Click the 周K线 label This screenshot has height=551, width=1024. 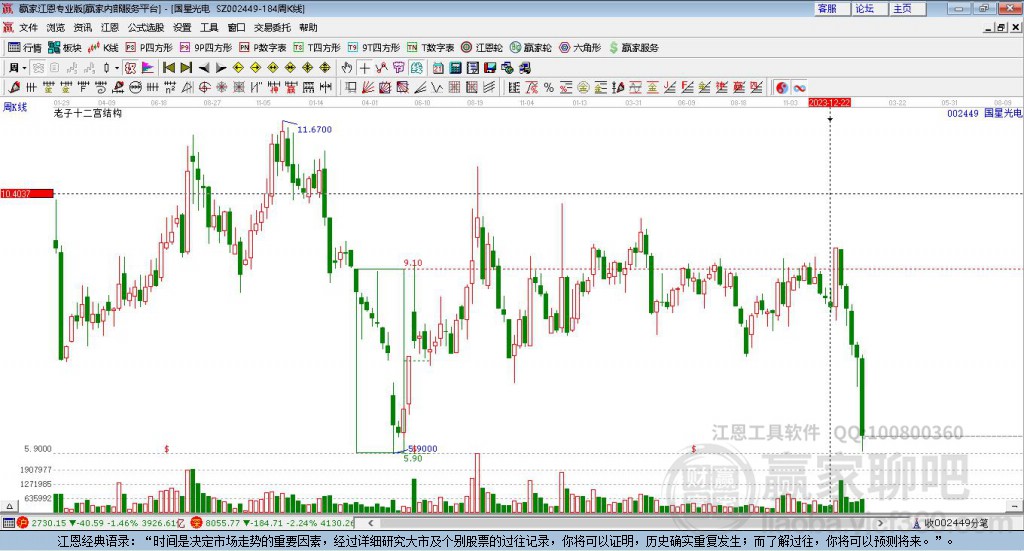pos(15,106)
